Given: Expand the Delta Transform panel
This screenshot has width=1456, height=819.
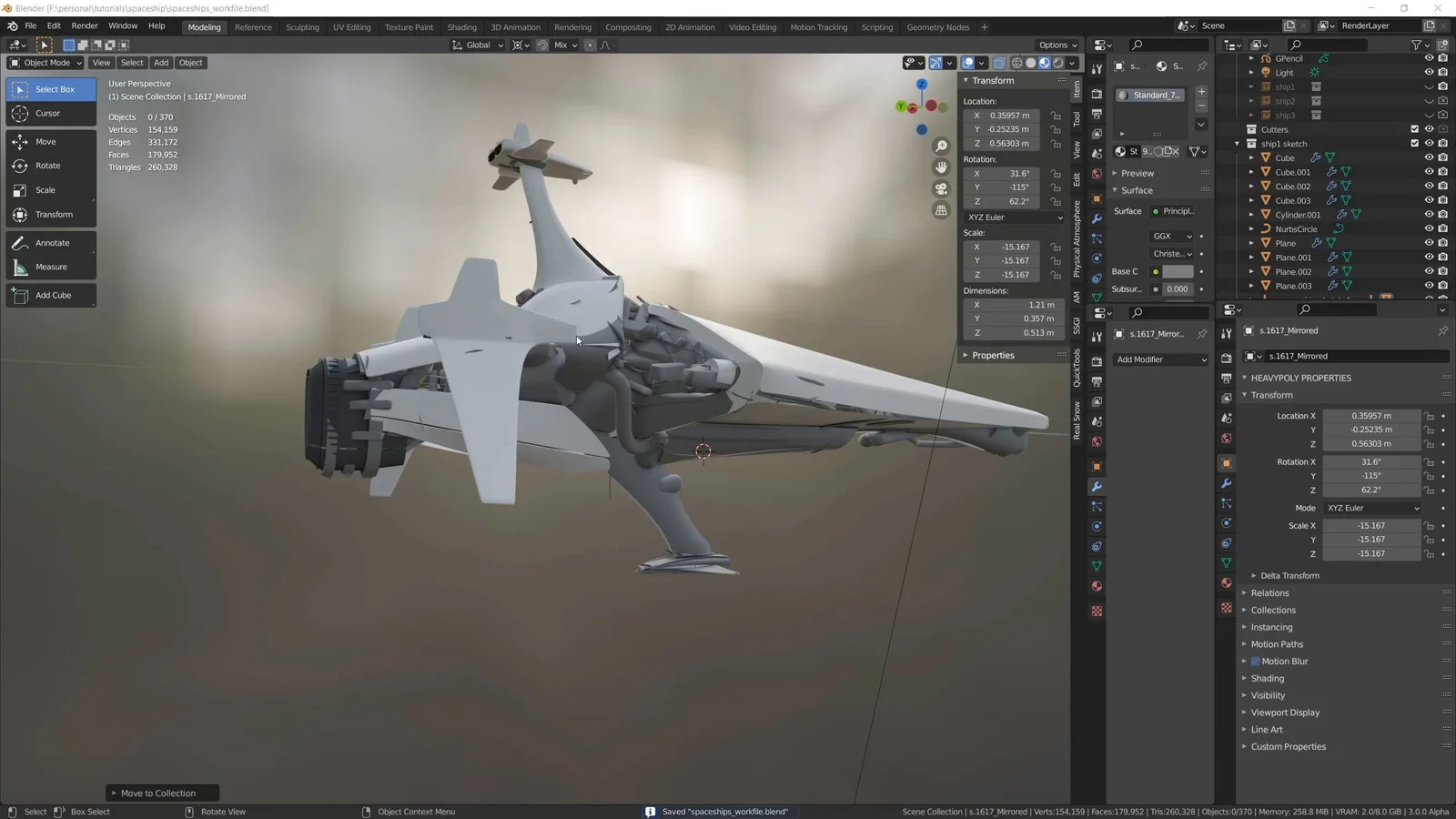Looking at the screenshot, I should (x=1289, y=575).
